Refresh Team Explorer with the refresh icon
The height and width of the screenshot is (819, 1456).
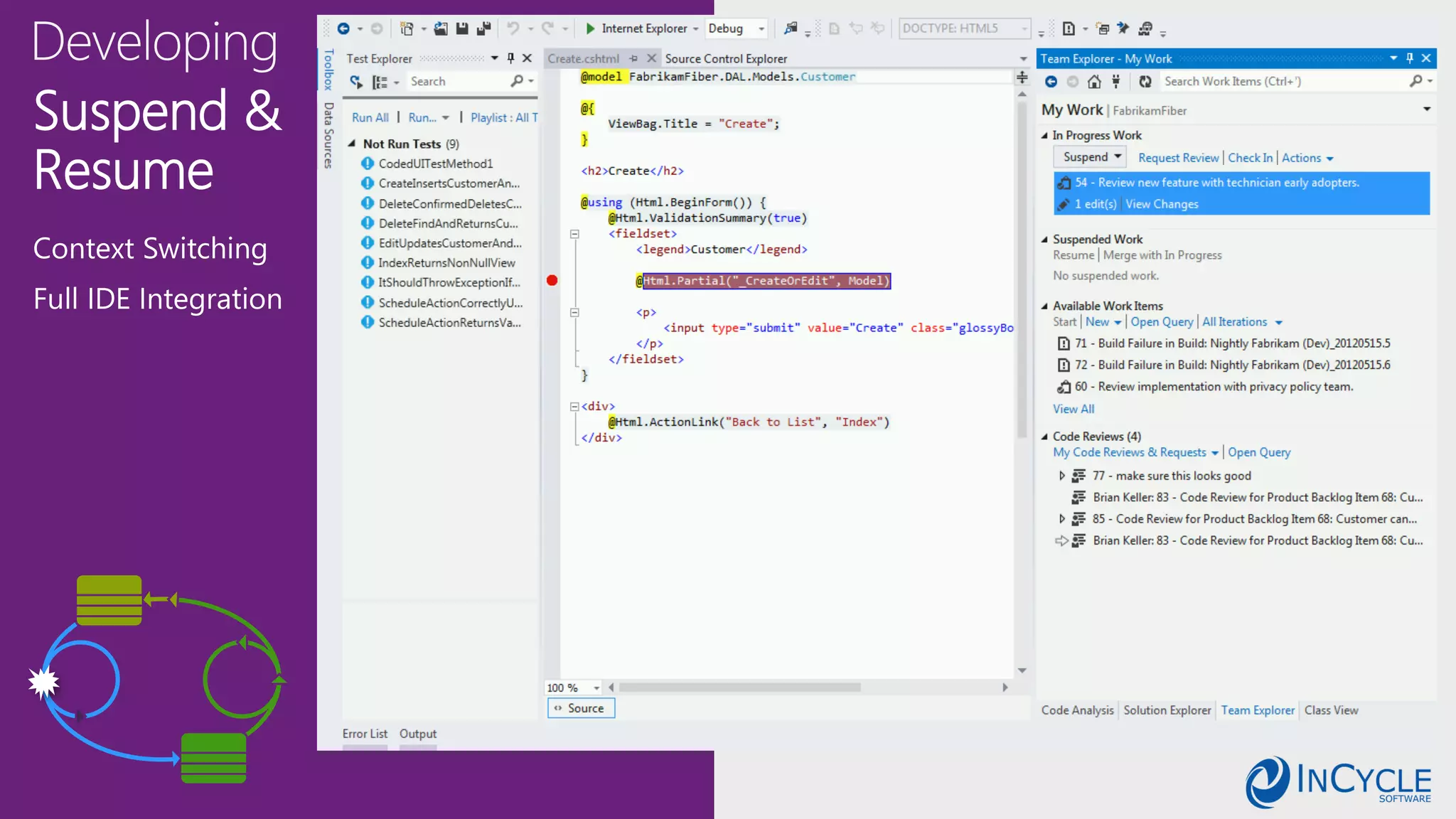(1145, 82)
